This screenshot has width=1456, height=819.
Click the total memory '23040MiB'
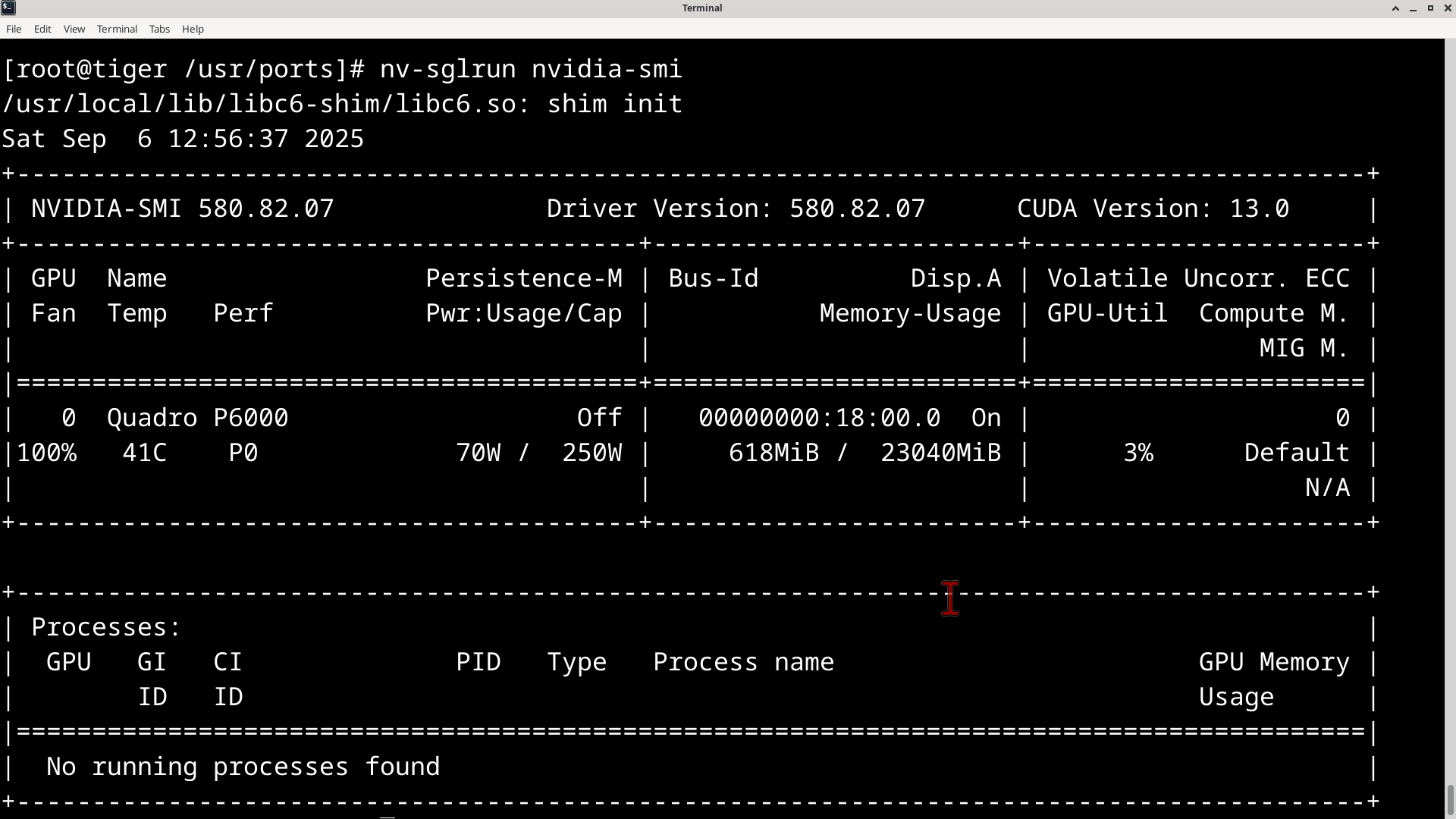[x=940, y=453]
